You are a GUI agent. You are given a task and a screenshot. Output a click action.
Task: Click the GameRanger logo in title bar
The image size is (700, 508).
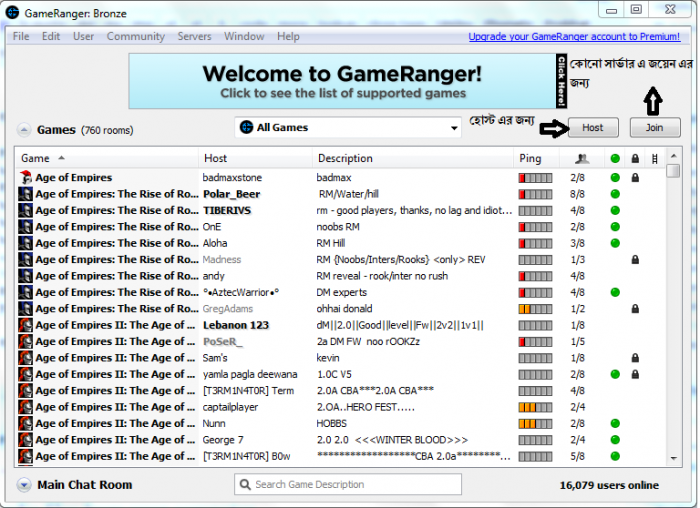[x=12, y=12]
